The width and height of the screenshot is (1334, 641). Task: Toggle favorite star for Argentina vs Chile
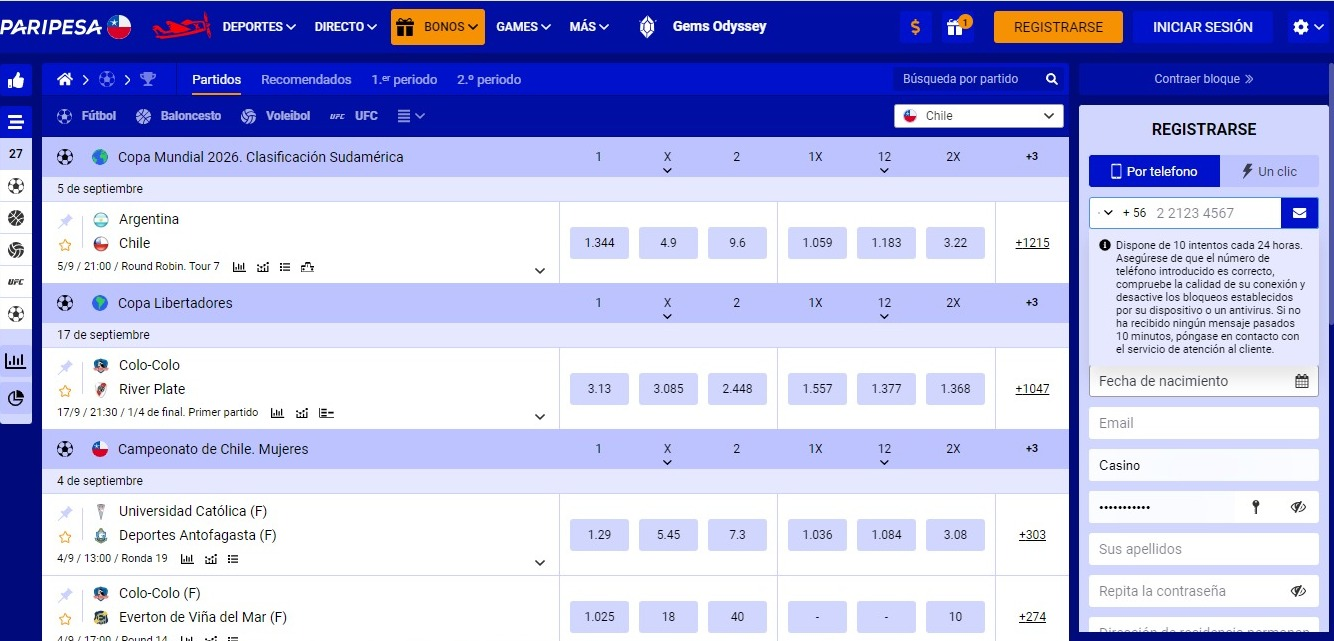point(65,244)
